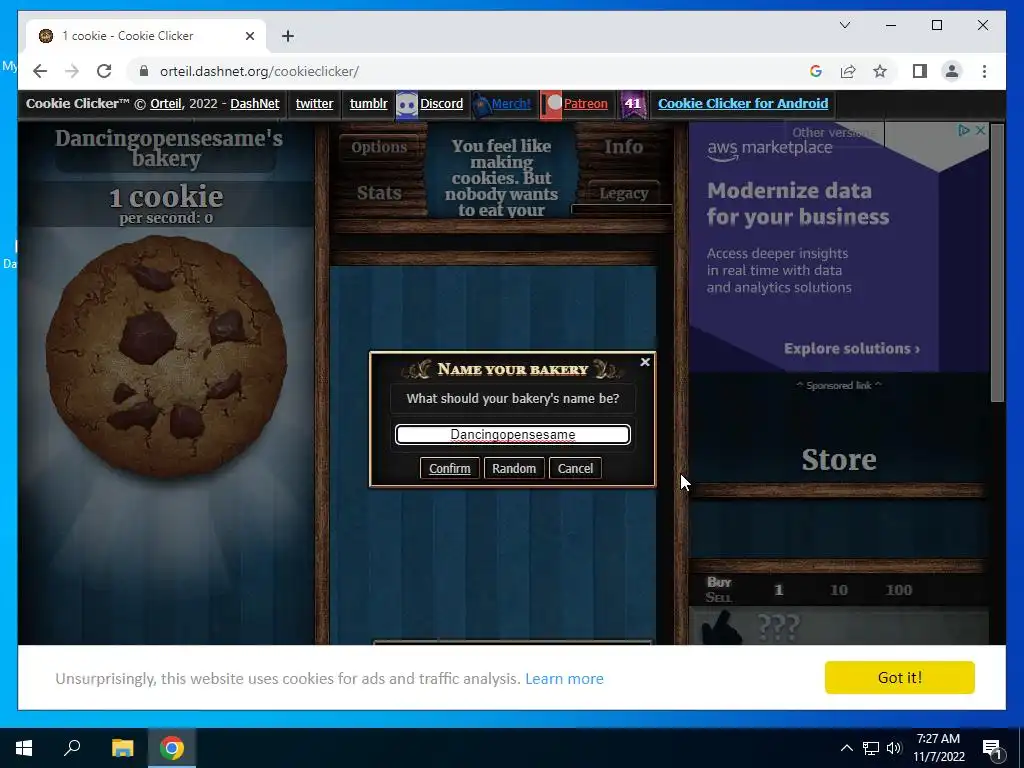Open Windows taskbar search
This screenshot has width=1024, height=768.
click(x=72, y=748)
